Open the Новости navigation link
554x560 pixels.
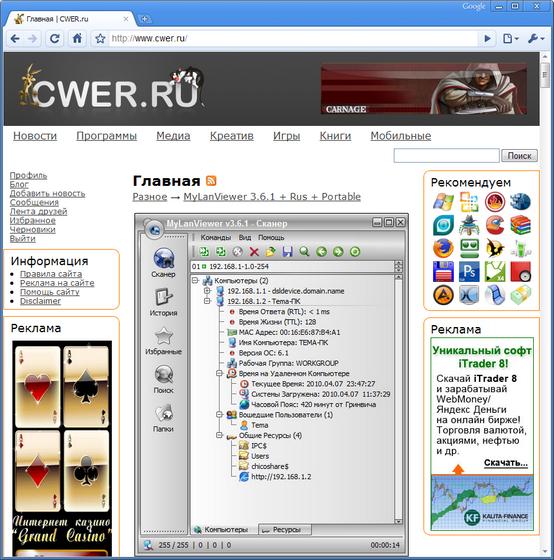pos(35,136)
